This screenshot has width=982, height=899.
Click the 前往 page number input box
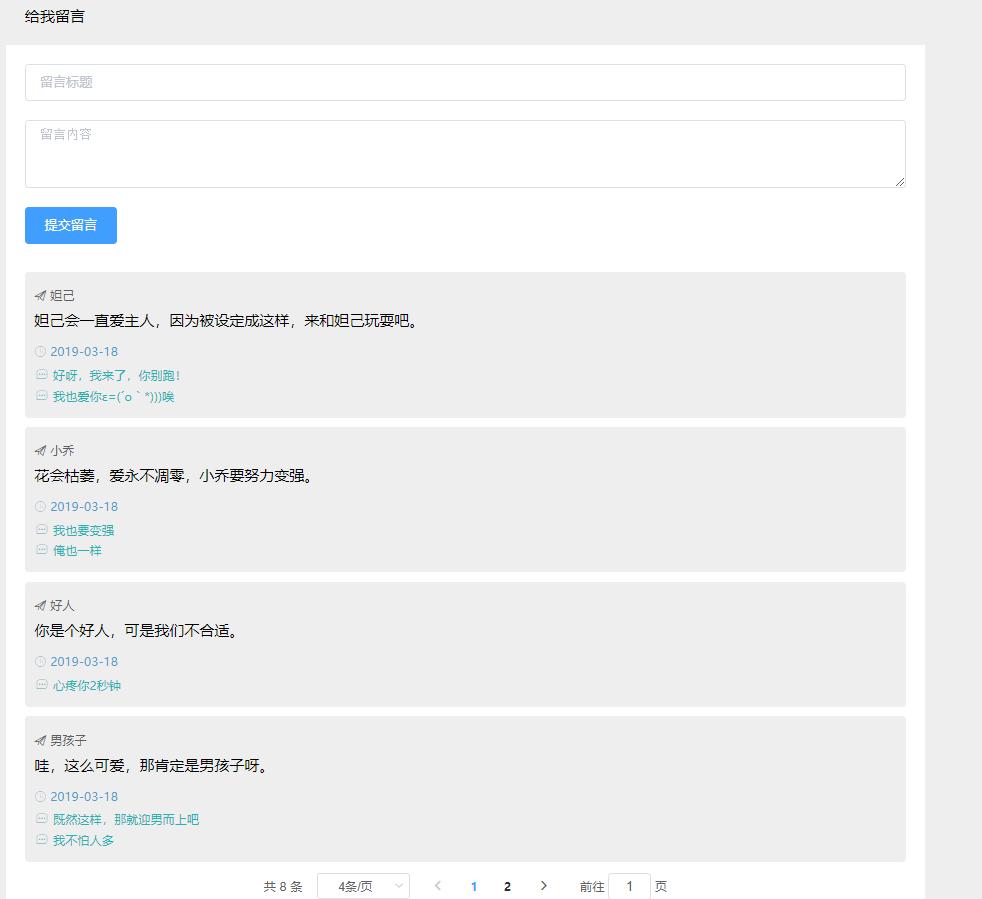pos(630,886)
